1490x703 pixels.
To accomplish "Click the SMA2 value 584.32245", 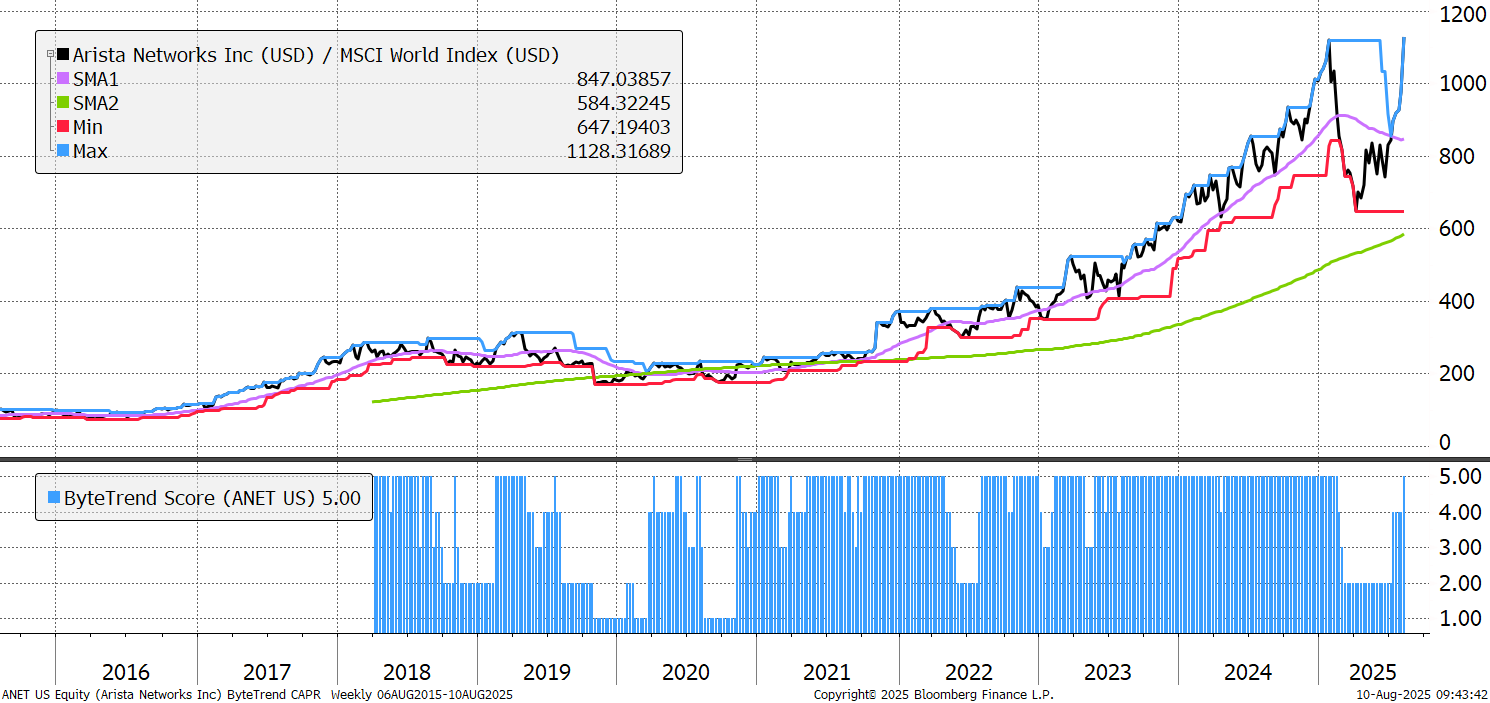I will pyautogui.click(x=623, y=103).
